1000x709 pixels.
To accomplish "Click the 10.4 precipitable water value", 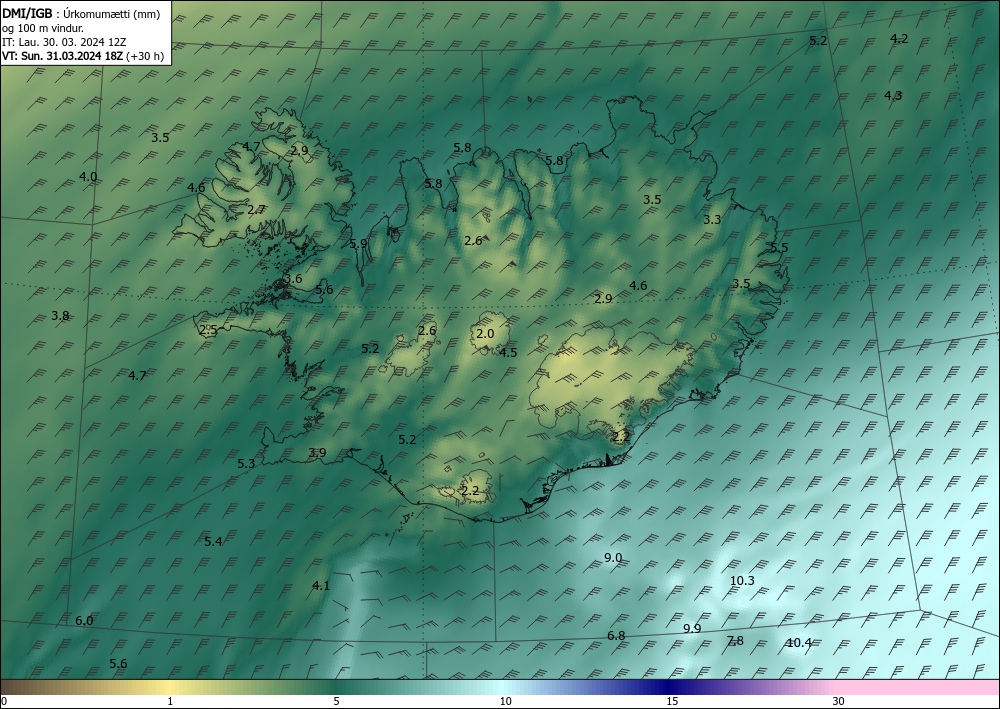I will pos(798,643).
